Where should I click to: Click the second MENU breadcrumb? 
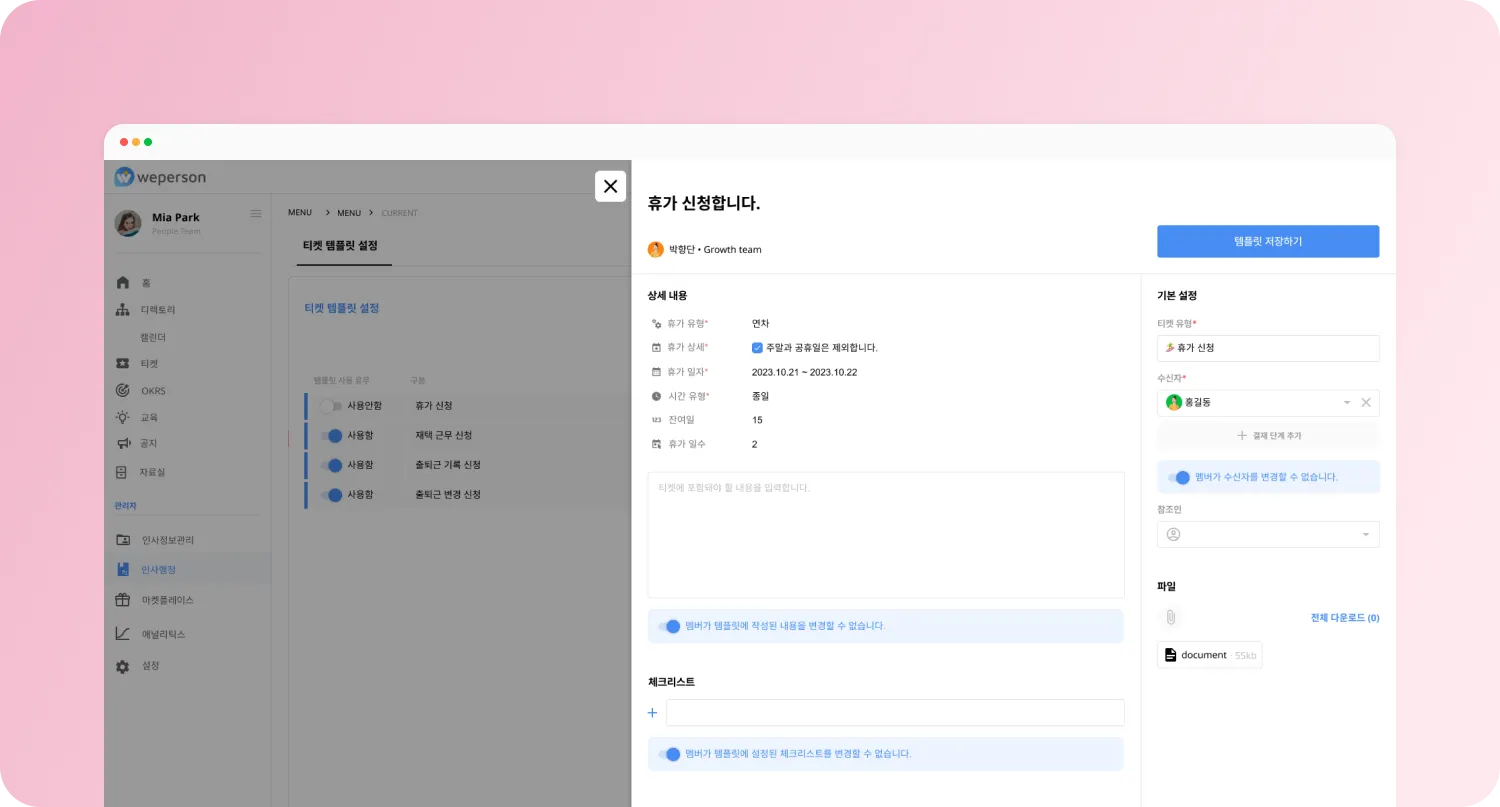(349, 213)
